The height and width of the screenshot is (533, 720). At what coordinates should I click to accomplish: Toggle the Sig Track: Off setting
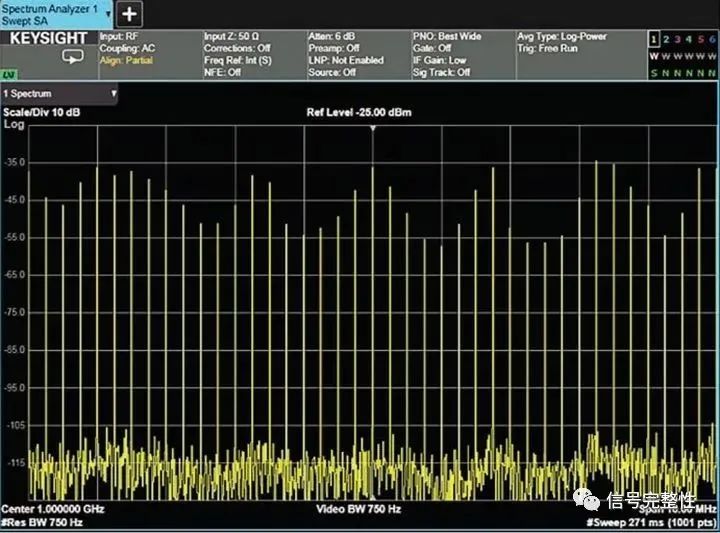441,72
